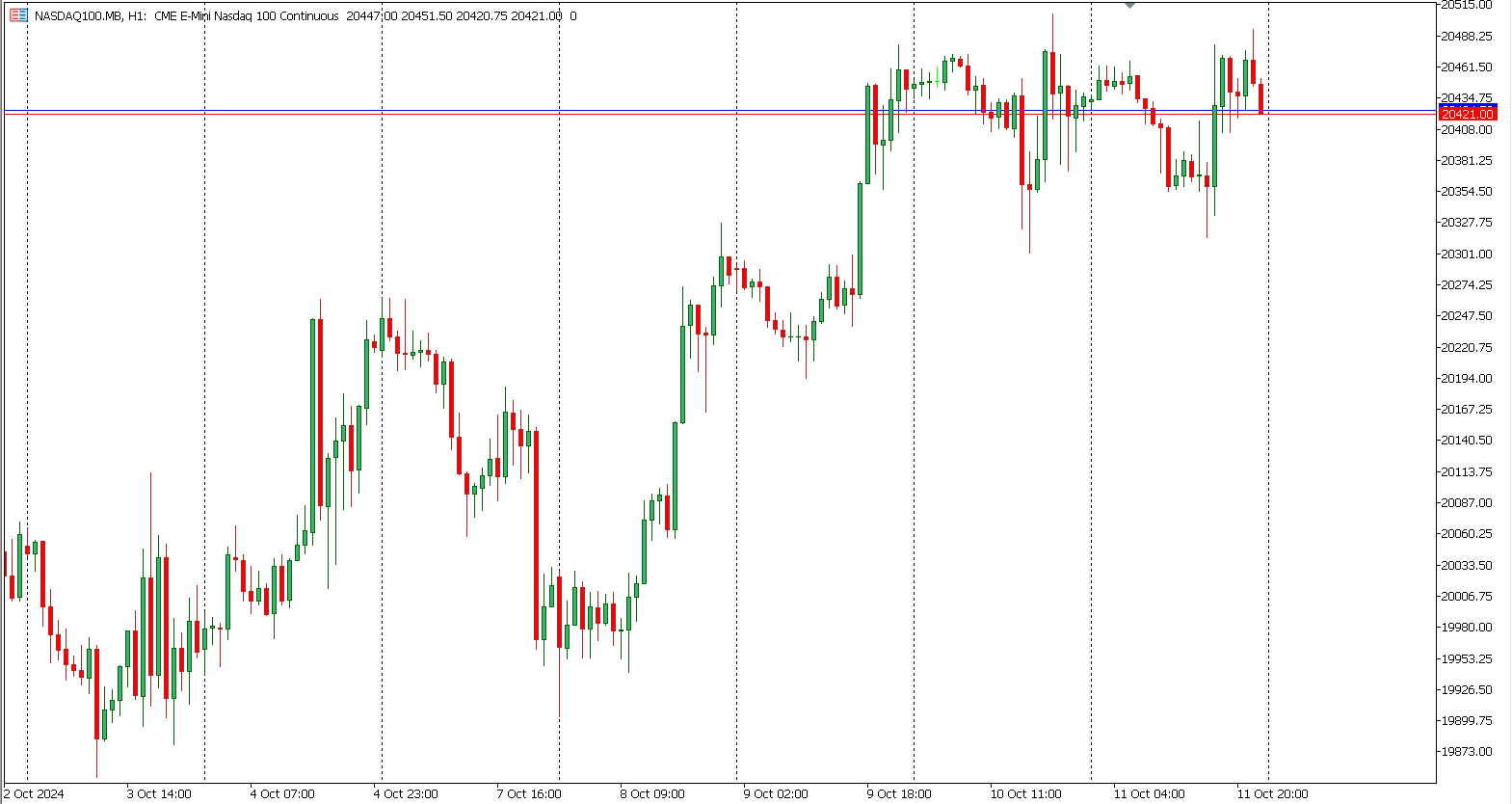Viewport: 1512px width, 804px height.
Task: Click the NASDAQ100.MB, H1 chart title text
Action: 91,15
